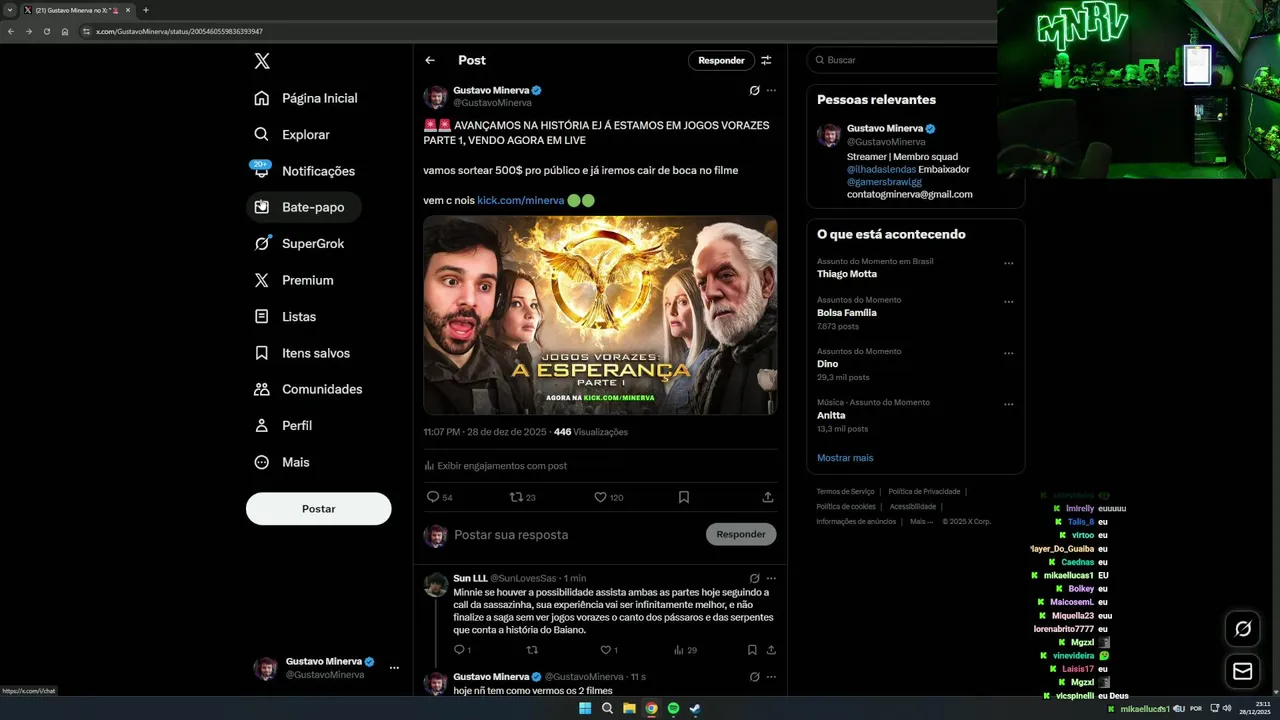Open reply sorting filter icon
This screenshot has width=1280, height=720.
point(766,60)
